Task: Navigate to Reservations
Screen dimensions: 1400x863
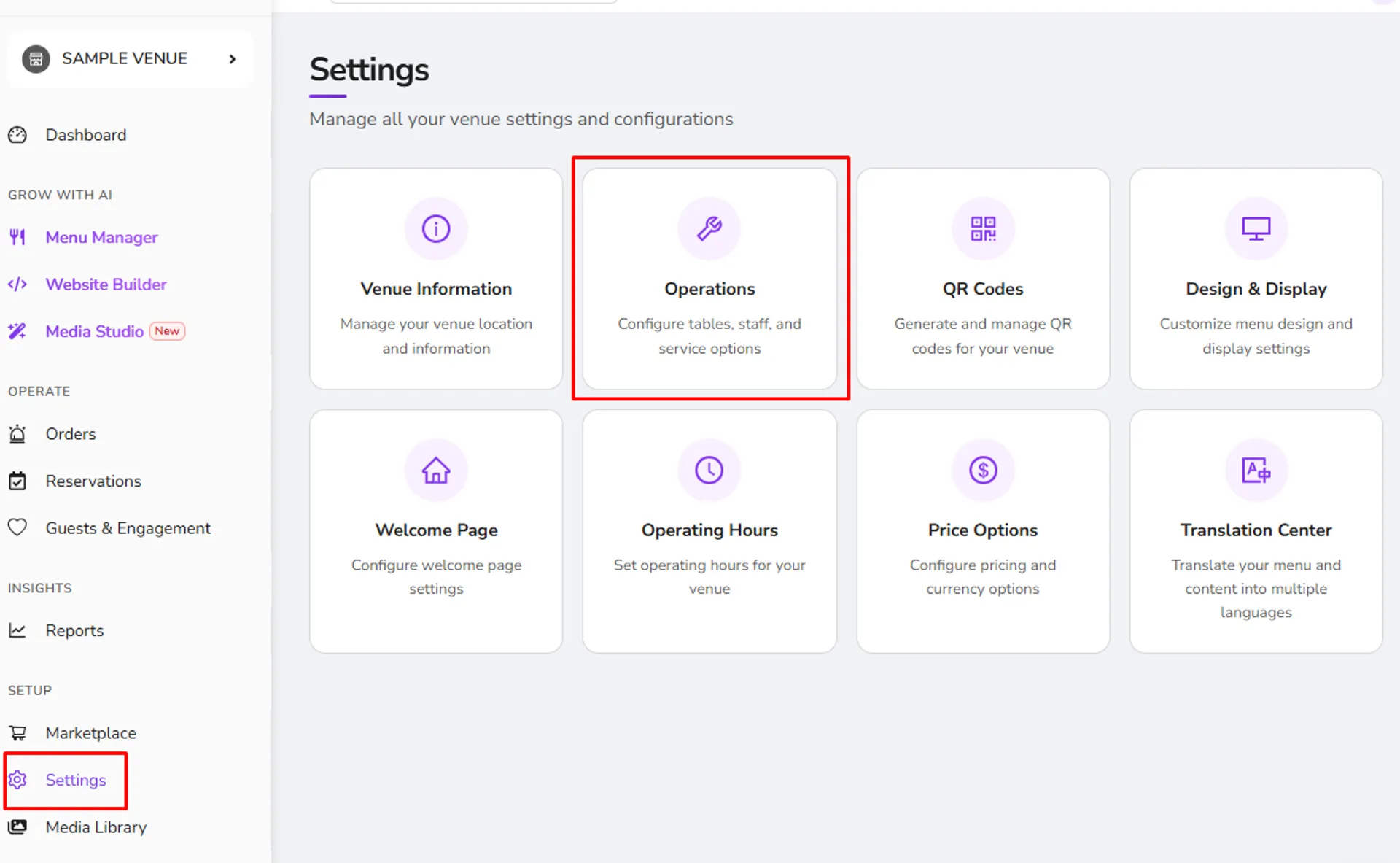Action: (x=93, y=481)
